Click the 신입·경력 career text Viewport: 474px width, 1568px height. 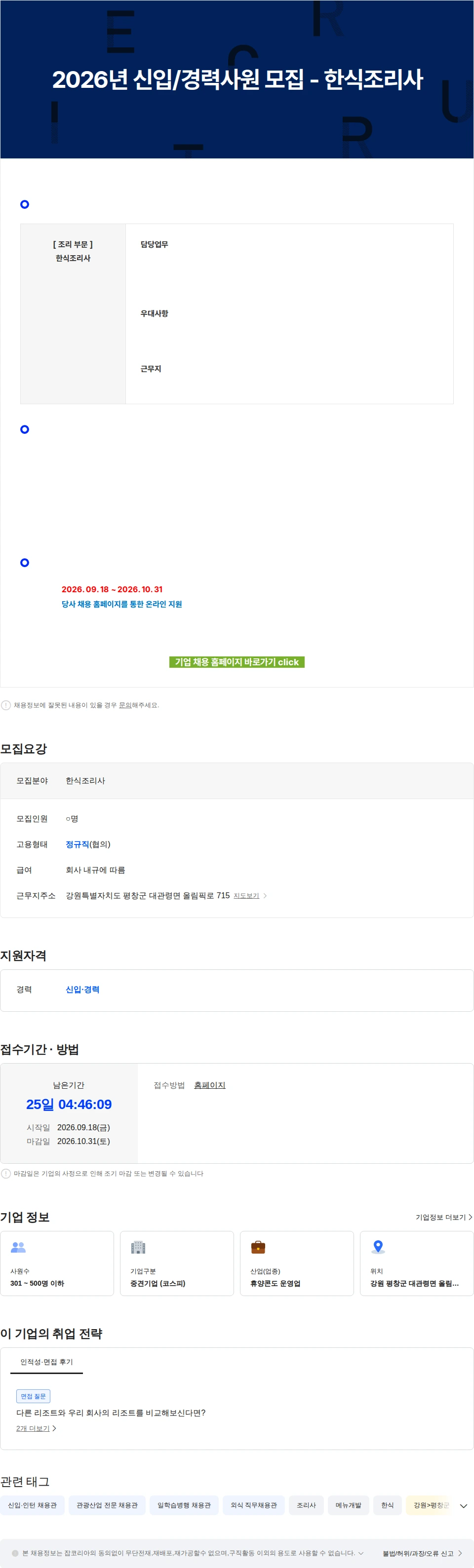(82, 989)
